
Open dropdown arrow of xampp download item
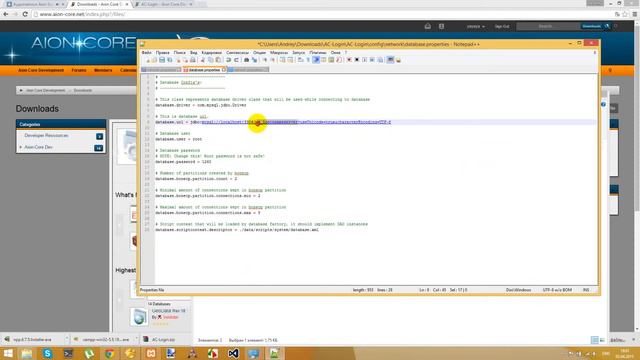pos(136,339)
